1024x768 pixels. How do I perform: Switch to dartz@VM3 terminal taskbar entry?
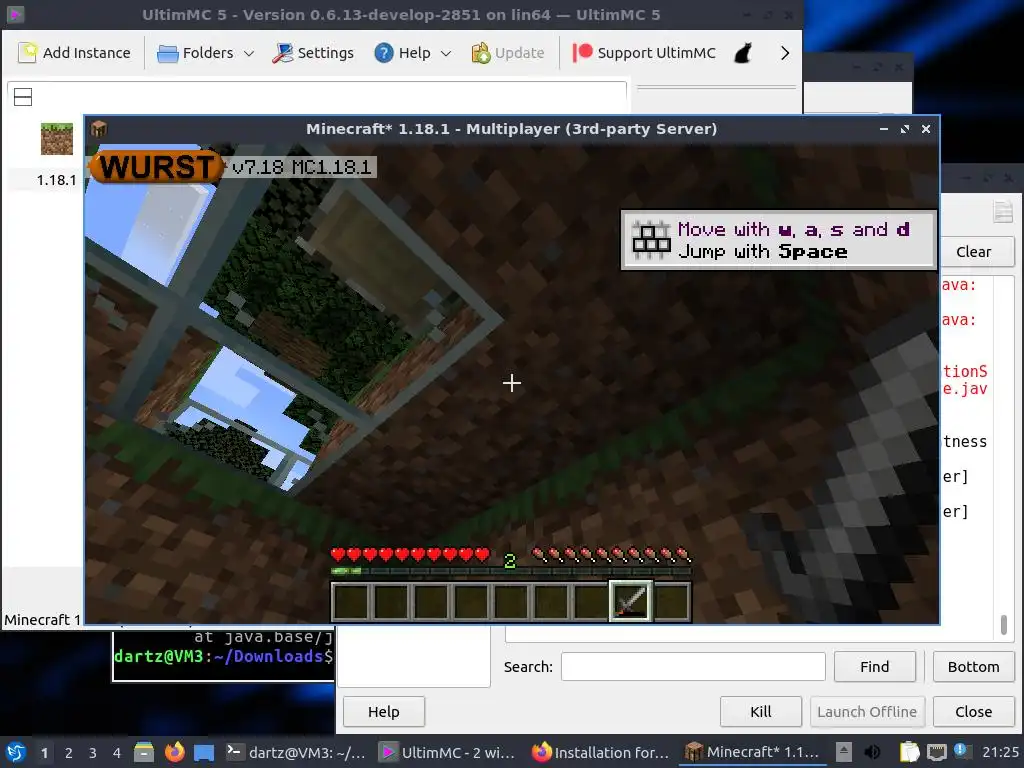pos(295,752)
